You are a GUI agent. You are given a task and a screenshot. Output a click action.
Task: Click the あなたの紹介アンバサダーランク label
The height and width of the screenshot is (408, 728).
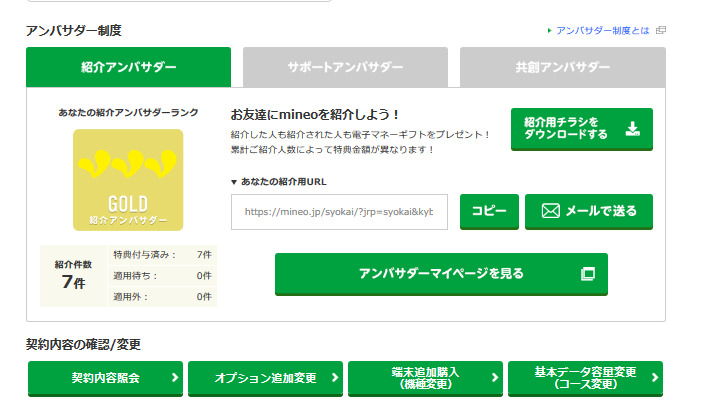point(128,112)
